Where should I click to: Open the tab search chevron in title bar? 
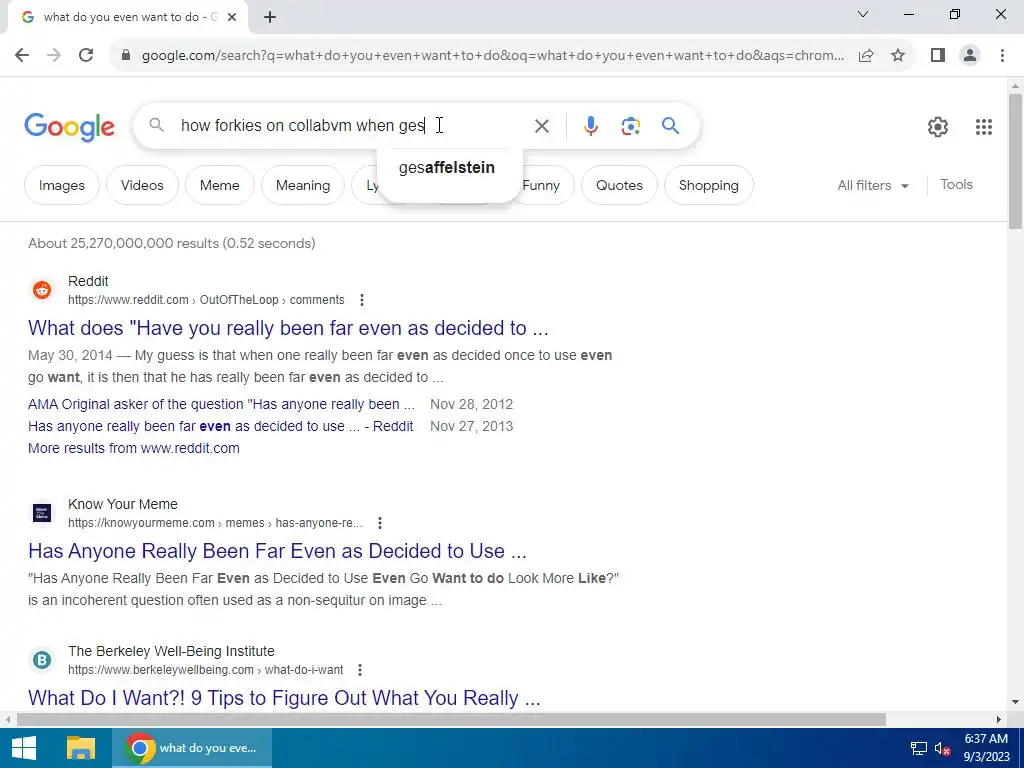coord(863,14)
